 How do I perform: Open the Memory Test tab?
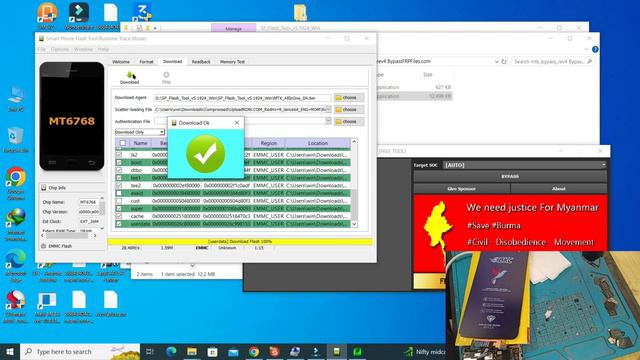coord(232,62)
